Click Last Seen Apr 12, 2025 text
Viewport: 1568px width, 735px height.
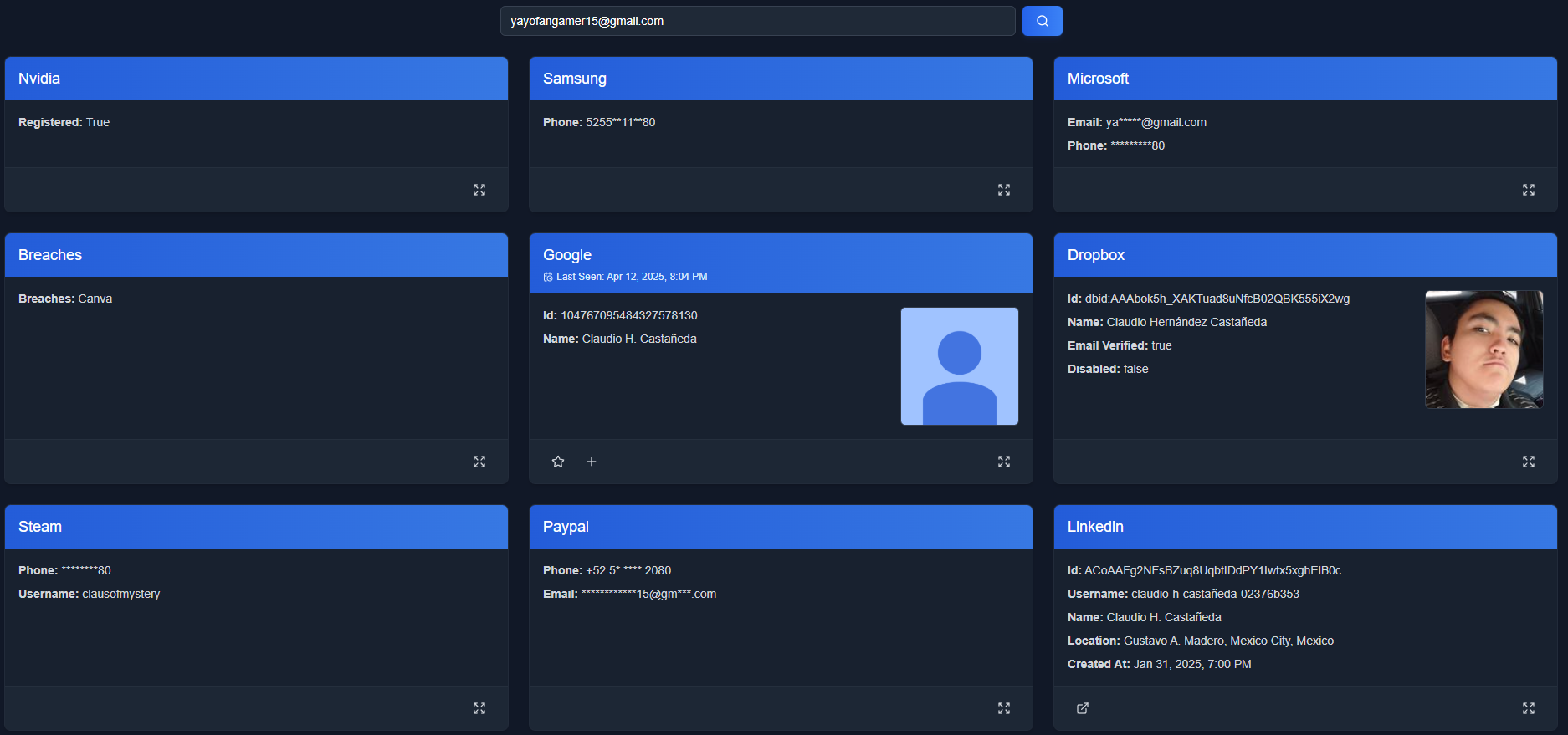pyautogui.click(x=632, y=277)
